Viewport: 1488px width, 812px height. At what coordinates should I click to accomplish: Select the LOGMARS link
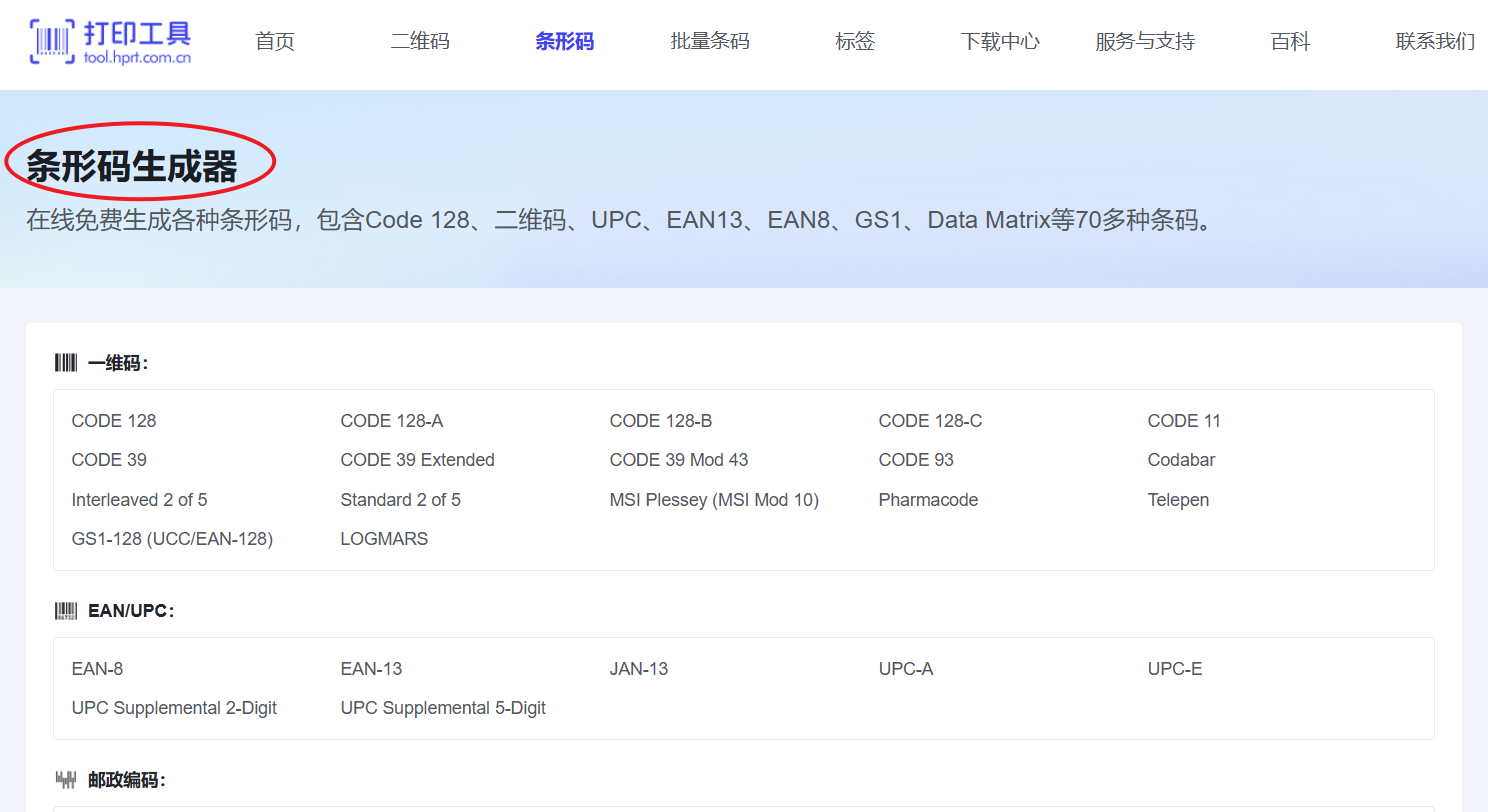(x=384, y=539)
